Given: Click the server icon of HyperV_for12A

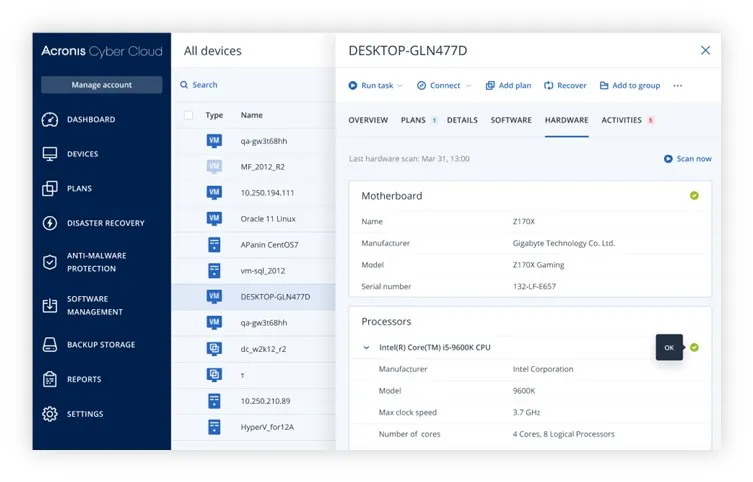Looking at the screenshot, I should pyautogui.click(x=214, y=427).
